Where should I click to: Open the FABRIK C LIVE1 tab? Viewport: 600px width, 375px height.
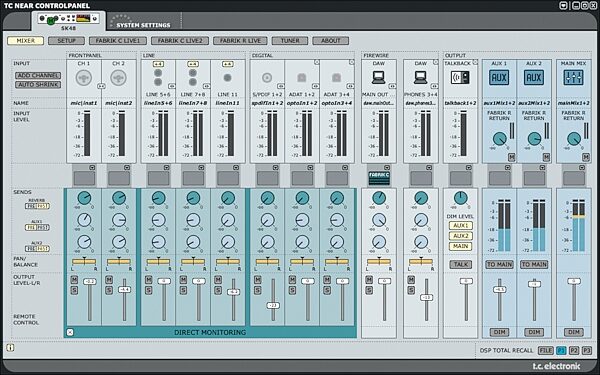pos(118,41)
